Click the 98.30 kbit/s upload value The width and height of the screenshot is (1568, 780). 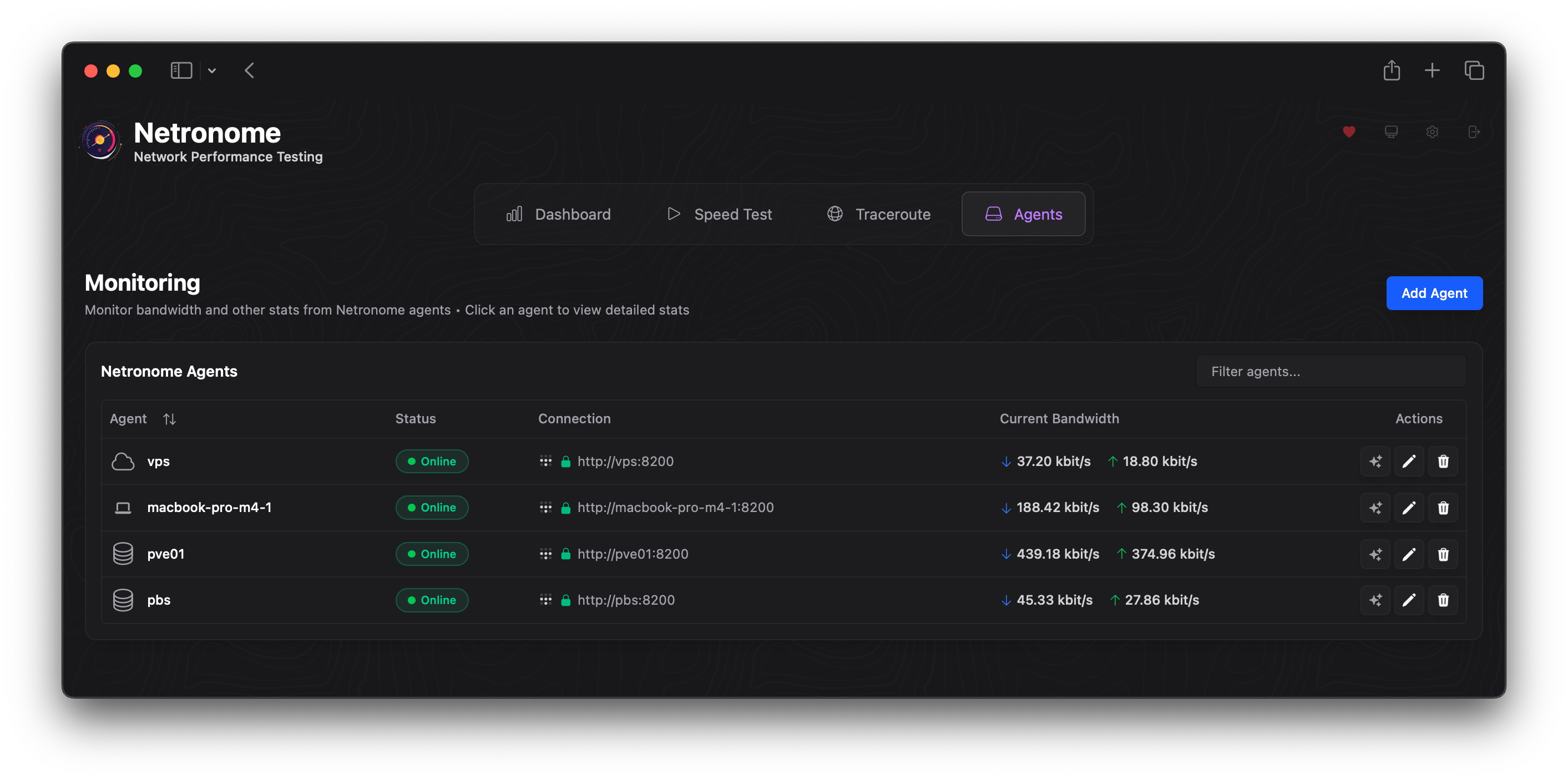(x=1169, y=508)
